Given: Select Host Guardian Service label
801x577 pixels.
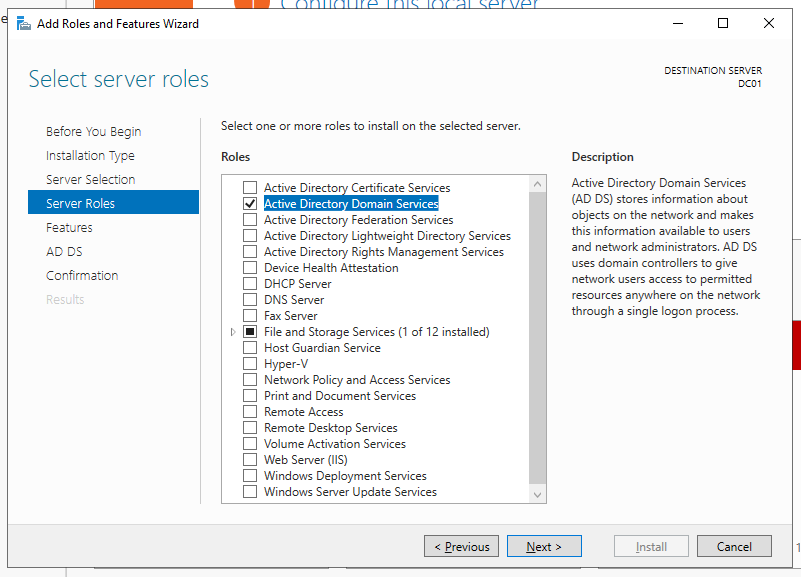Looking at the screenshot, I should (x=322, y=348).
